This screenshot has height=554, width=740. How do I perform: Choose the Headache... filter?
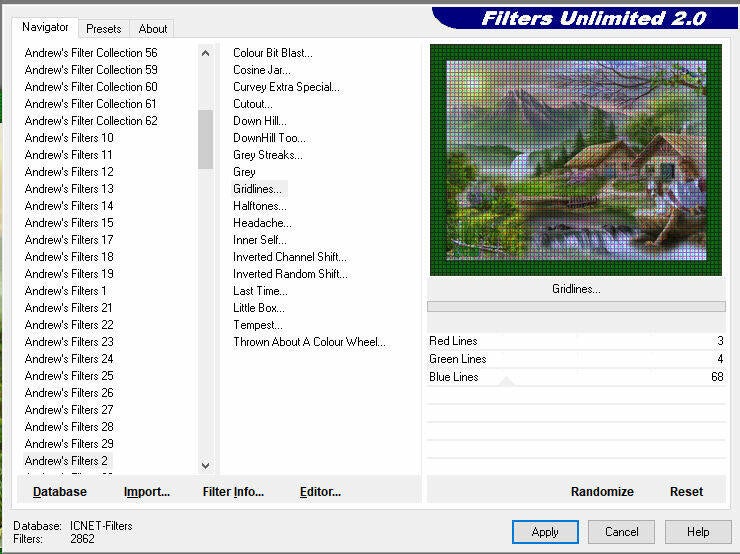pyautogui.click(x=262, y=223)
